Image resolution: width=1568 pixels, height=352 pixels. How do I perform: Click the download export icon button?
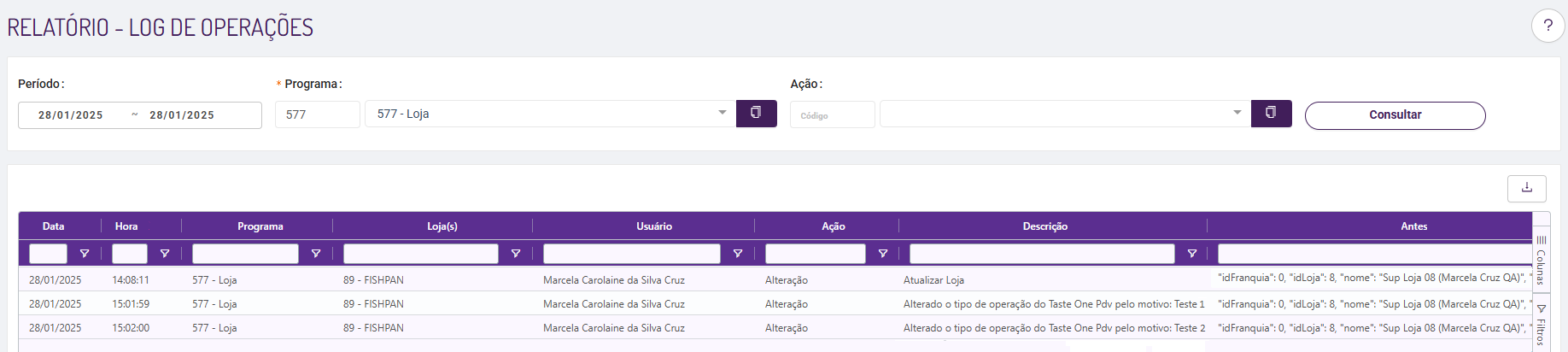coord(1527,188)
